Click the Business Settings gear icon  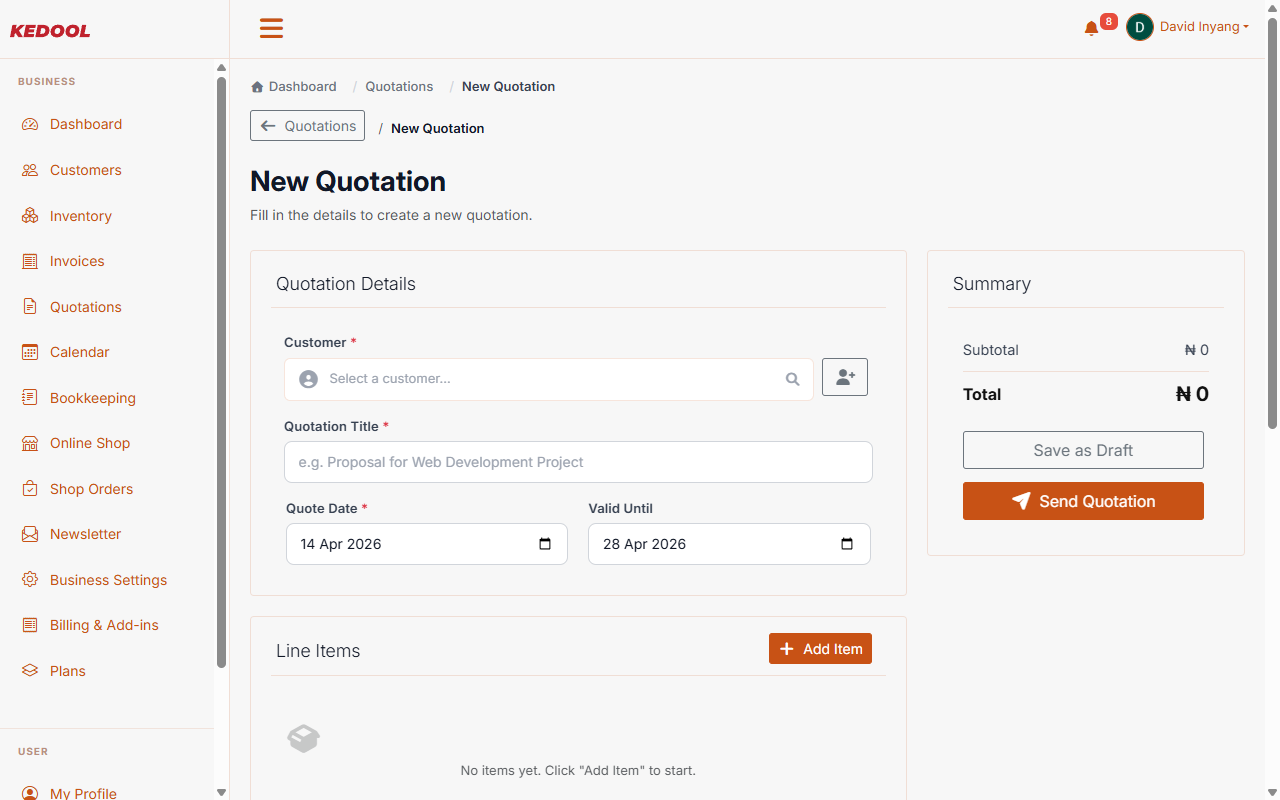coord(30,580)
